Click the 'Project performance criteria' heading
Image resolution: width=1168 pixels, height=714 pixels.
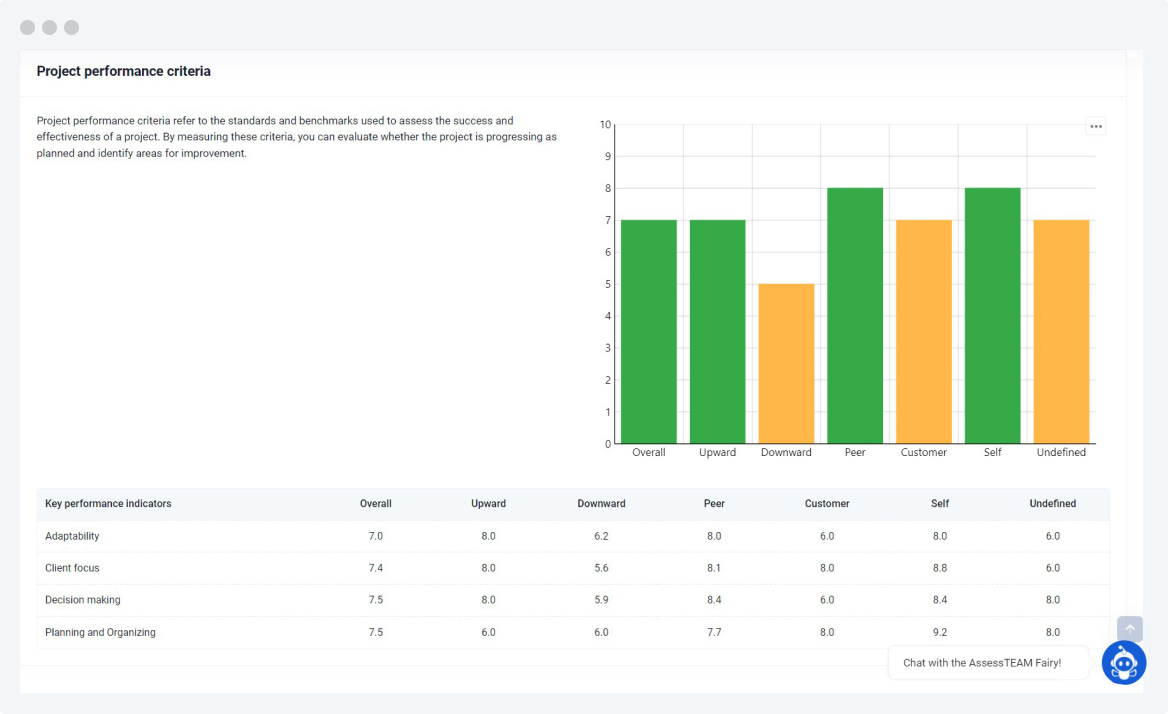click(x=123, y=71)
